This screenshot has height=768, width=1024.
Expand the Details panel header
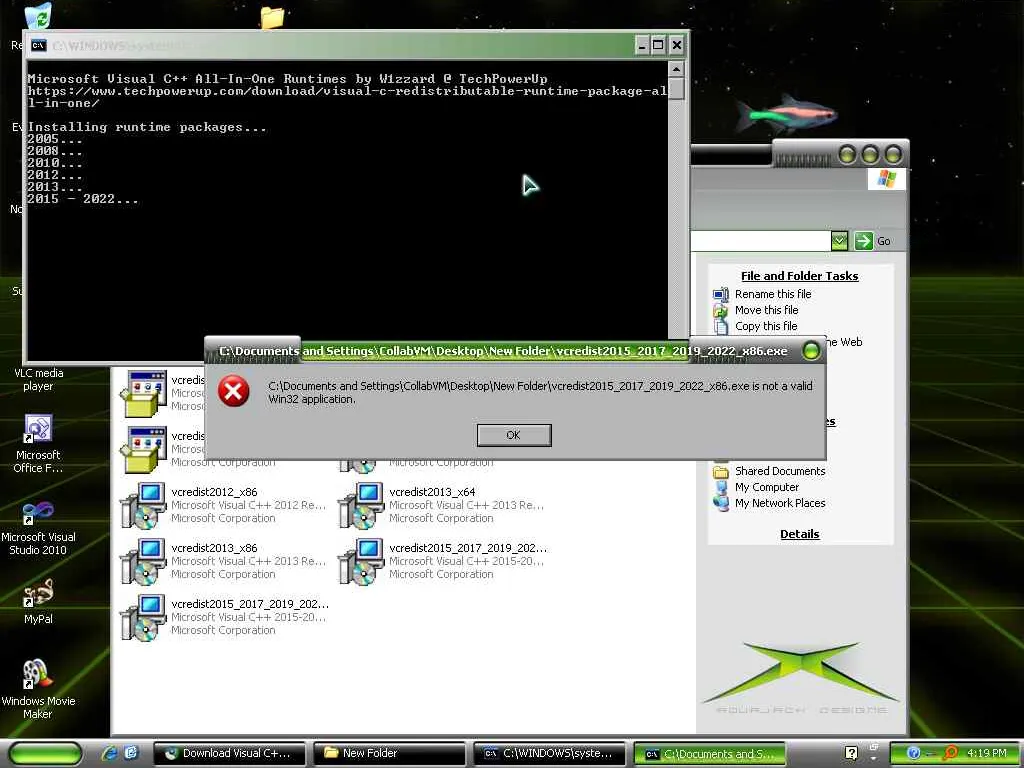799,534
